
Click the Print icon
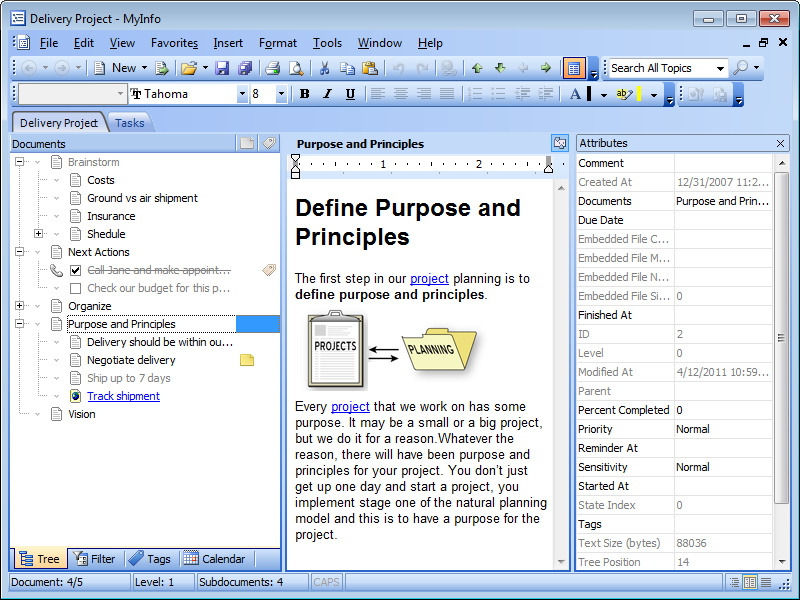click(272, 68)
